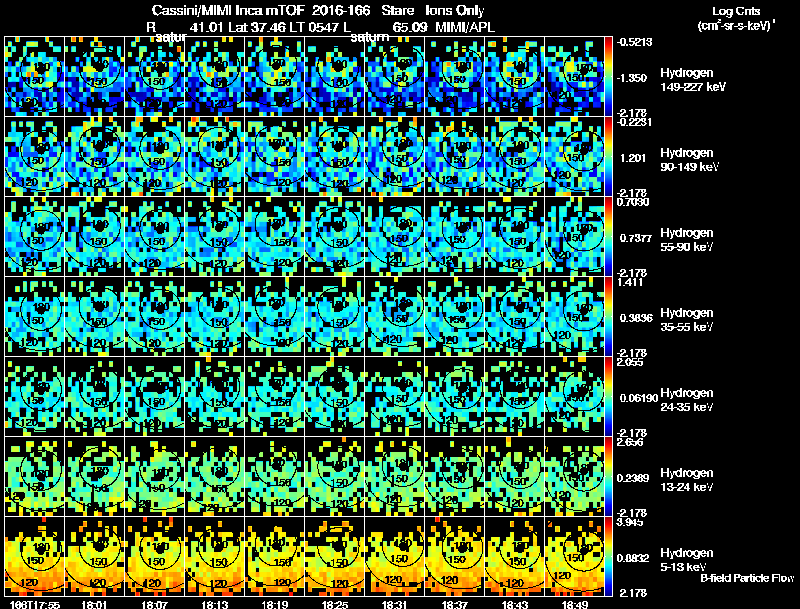Image resolution: width=800 pixels, height=609 pixels.
Task: Open the 90-149 keV image for 18:31
Action: click(395, 157)
